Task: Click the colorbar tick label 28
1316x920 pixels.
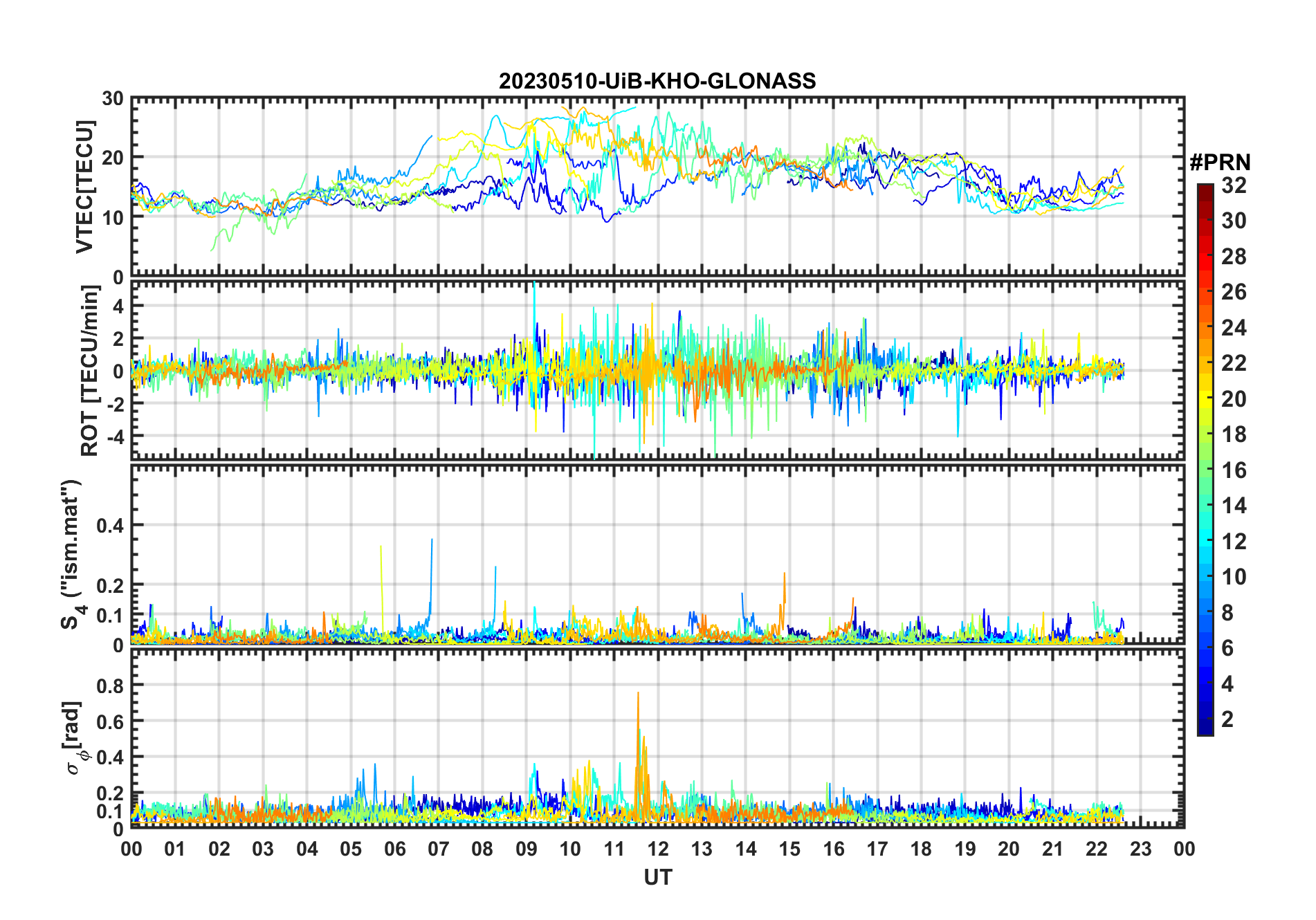Action: [1234, 257]
